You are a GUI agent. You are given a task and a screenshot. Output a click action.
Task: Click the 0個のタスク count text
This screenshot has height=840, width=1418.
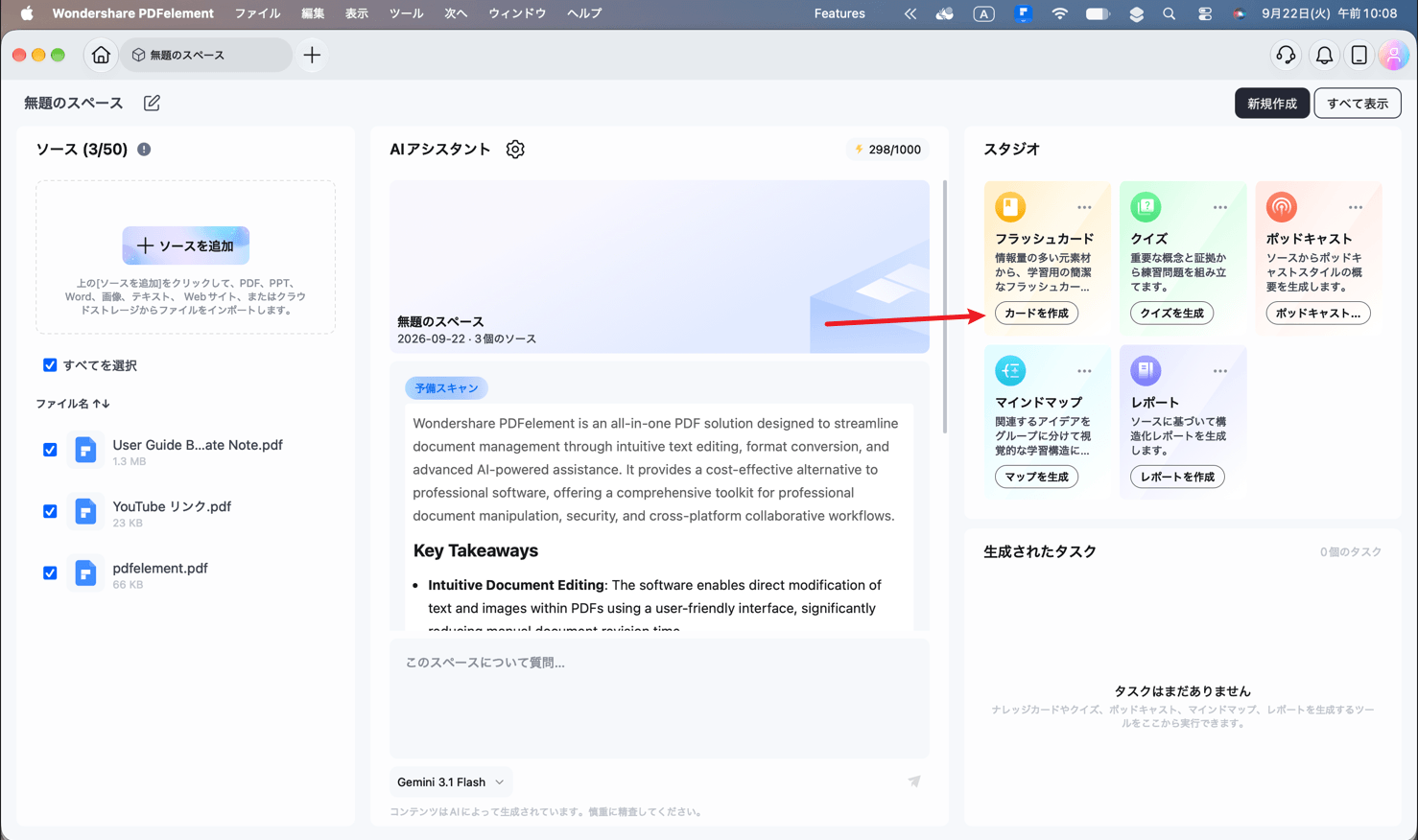tap(1351, 552)
